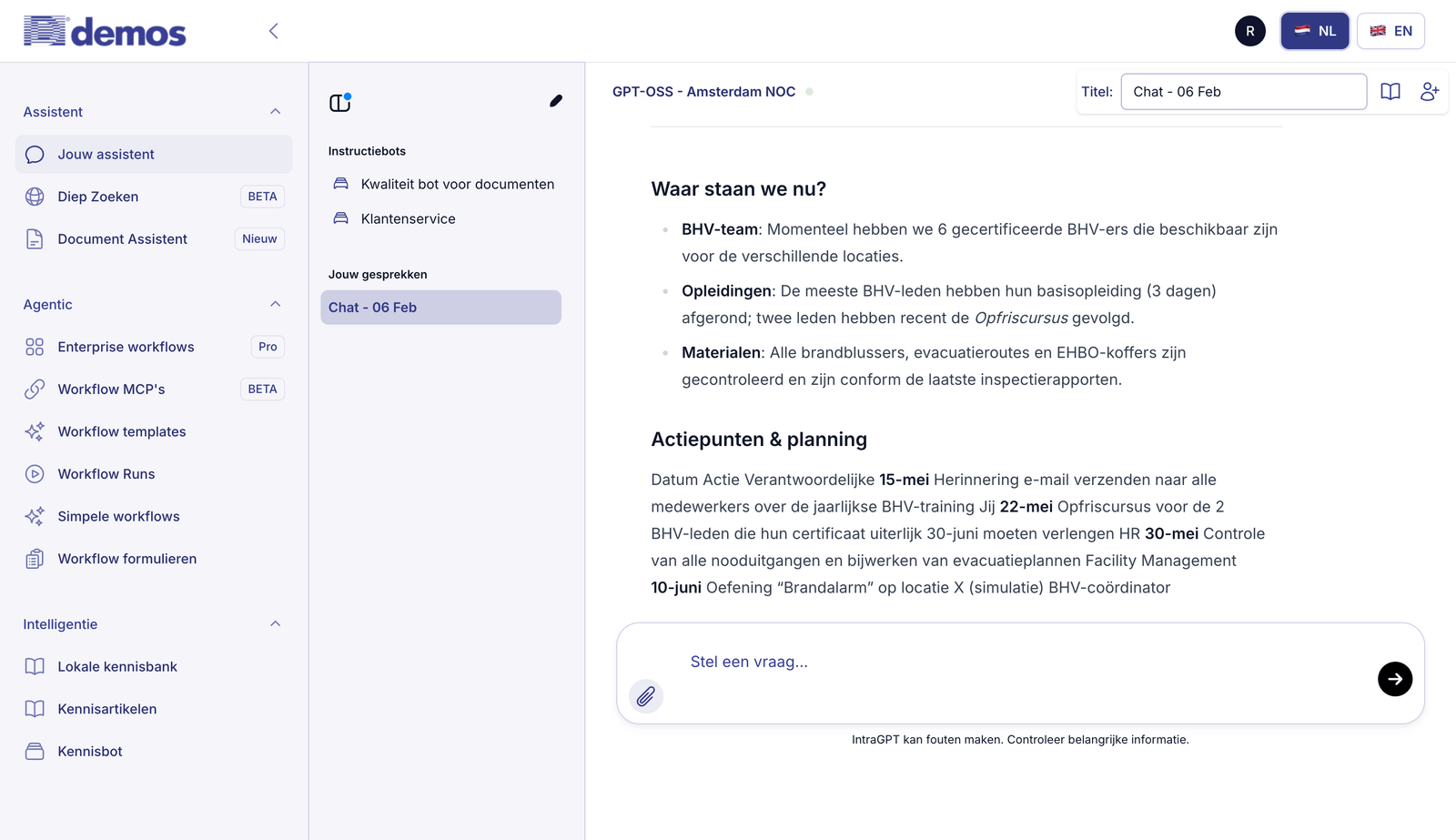View the Workflow Runs panel
Image resolution: width=1456 pixels, height=840 pixels.
[x=105, y=473]
